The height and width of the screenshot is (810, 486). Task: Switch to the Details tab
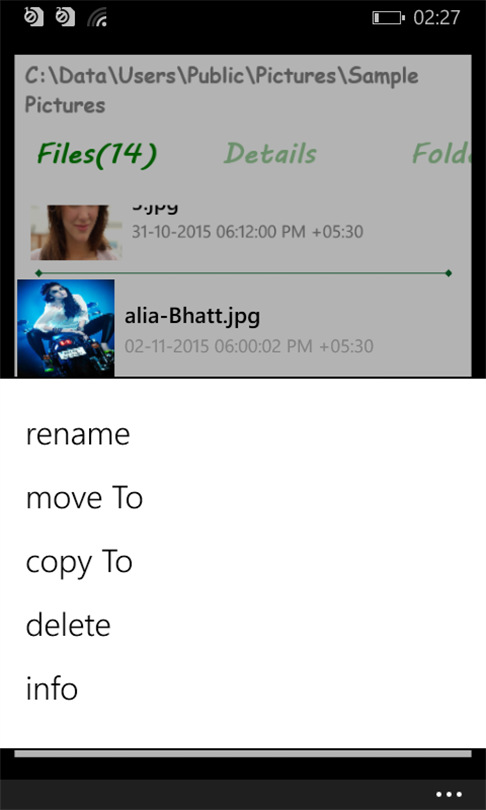[271, 153]
